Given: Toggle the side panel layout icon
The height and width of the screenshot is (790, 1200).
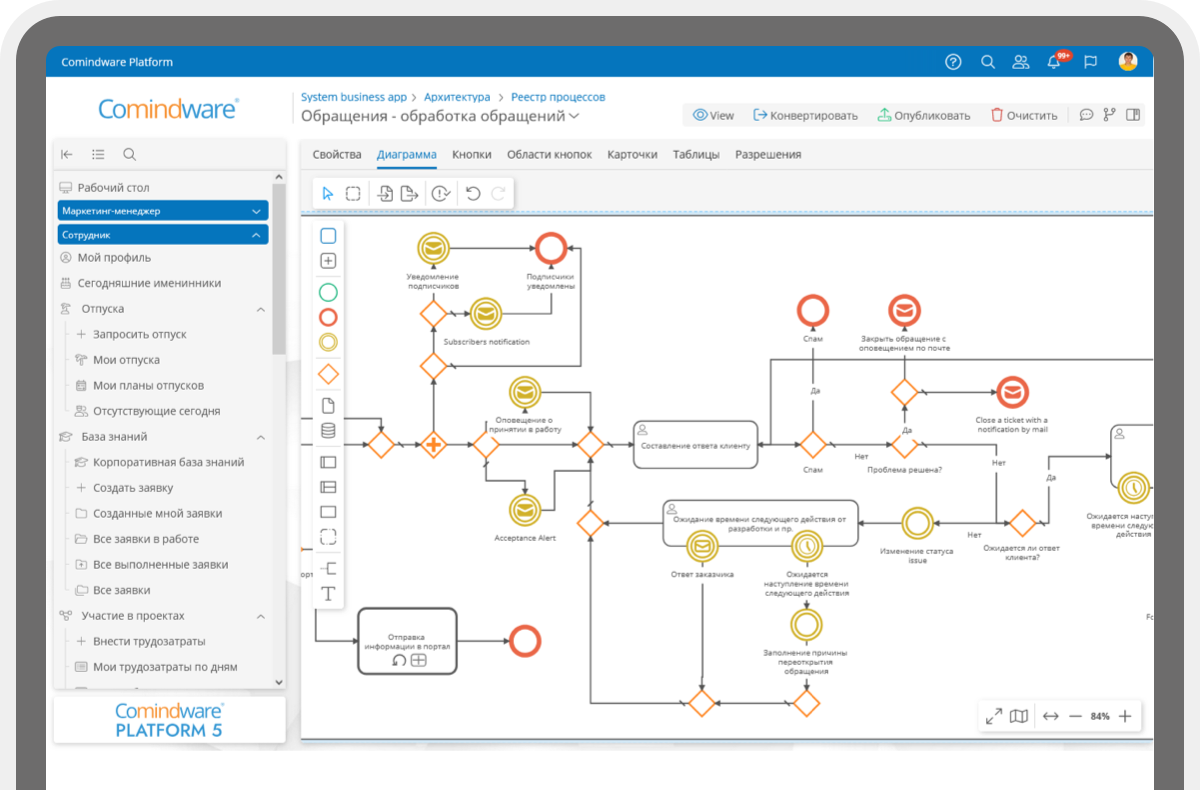Looking at the screenshot, I should pyautogui.click(x=1133, y=115).
